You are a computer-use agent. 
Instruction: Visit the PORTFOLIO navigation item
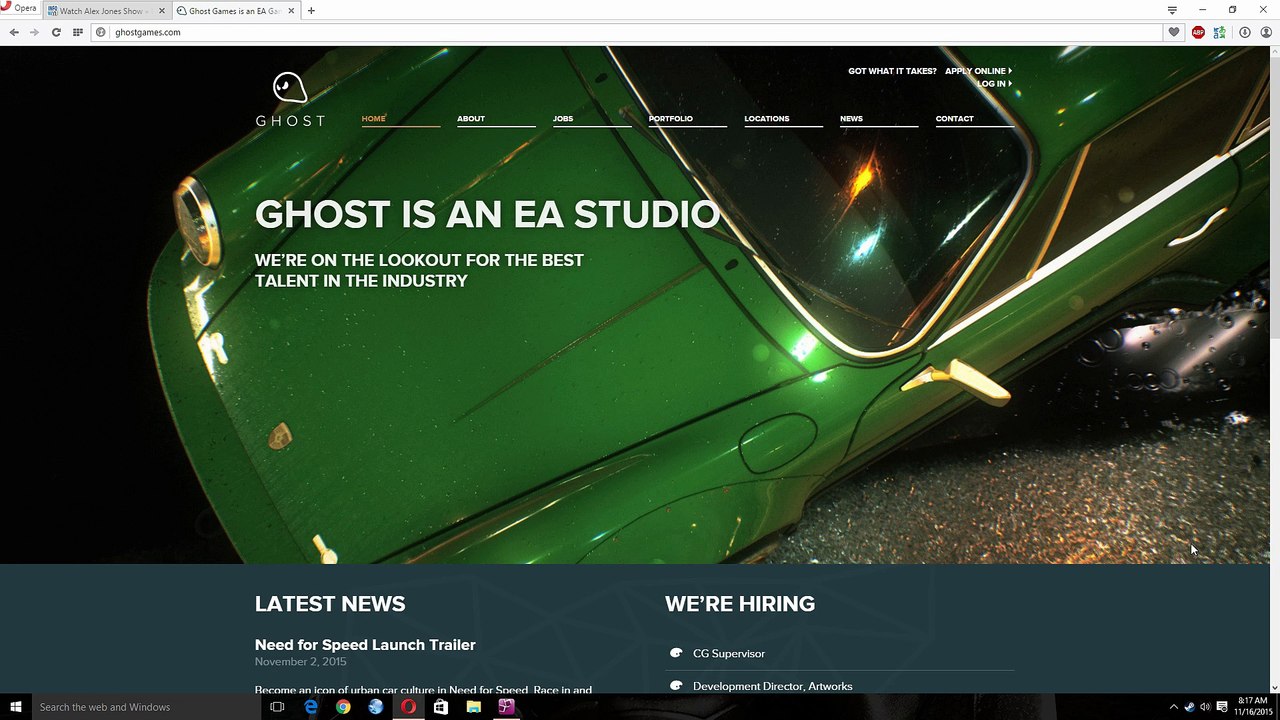tap(670, 119)
